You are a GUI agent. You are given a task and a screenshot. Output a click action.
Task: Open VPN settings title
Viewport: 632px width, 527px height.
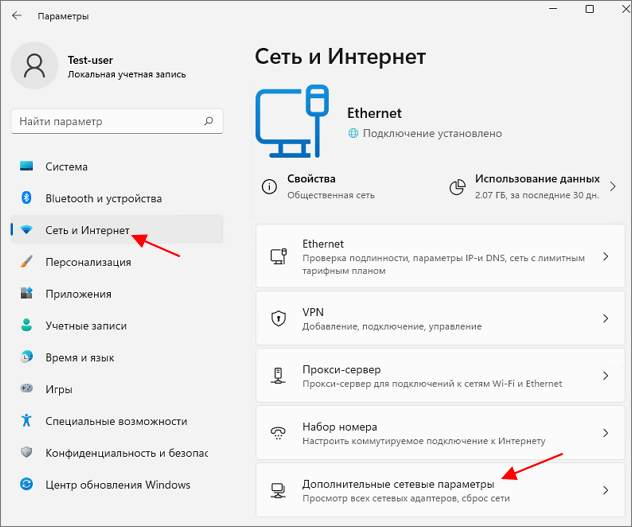[313, 312]
